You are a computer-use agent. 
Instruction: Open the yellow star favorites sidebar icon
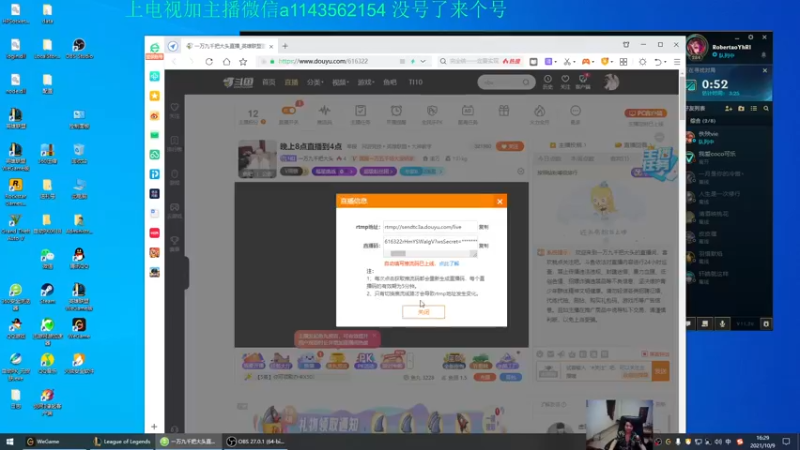coord(155,96)
